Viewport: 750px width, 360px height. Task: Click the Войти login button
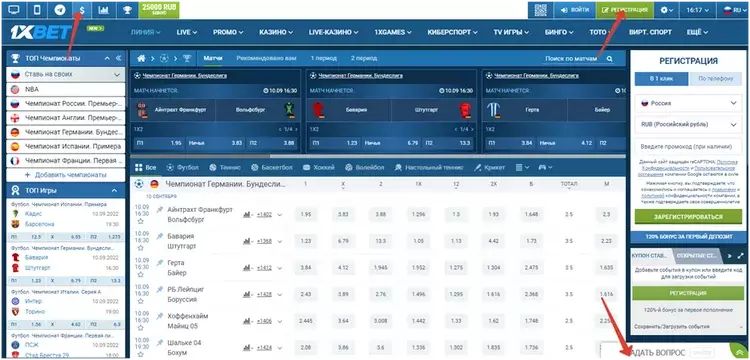(574, 10)
